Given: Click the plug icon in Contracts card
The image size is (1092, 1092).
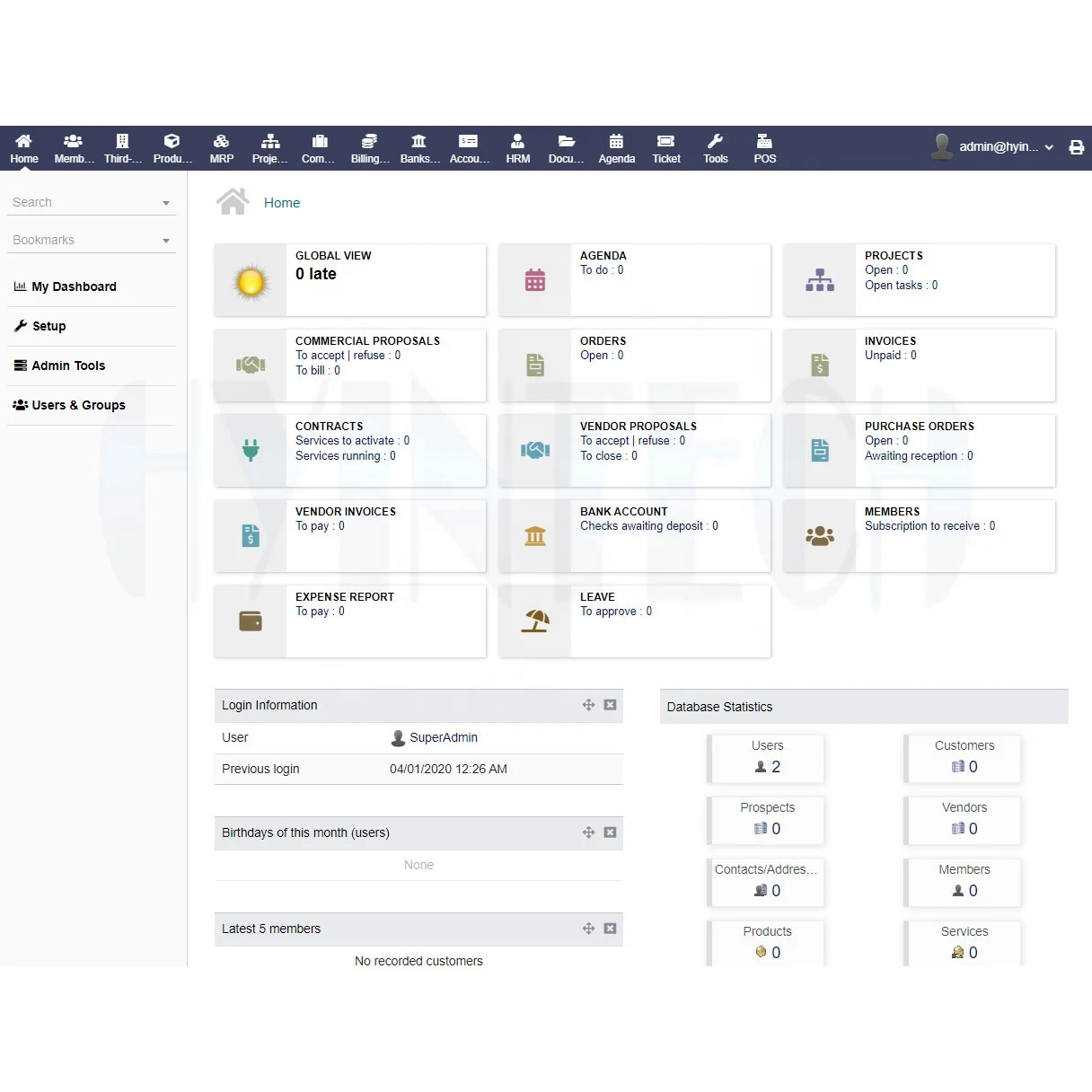Looking at the screenshot, I should pos(251,450).
